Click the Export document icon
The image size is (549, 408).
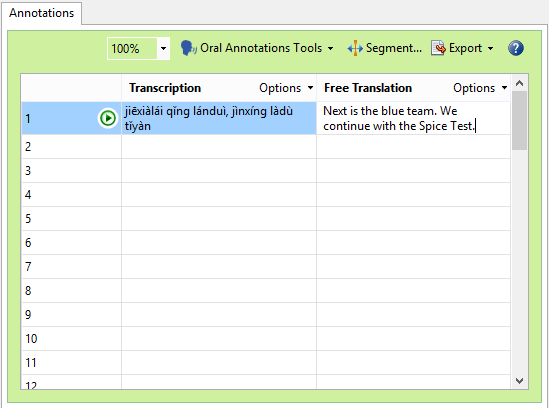point(438,48)
